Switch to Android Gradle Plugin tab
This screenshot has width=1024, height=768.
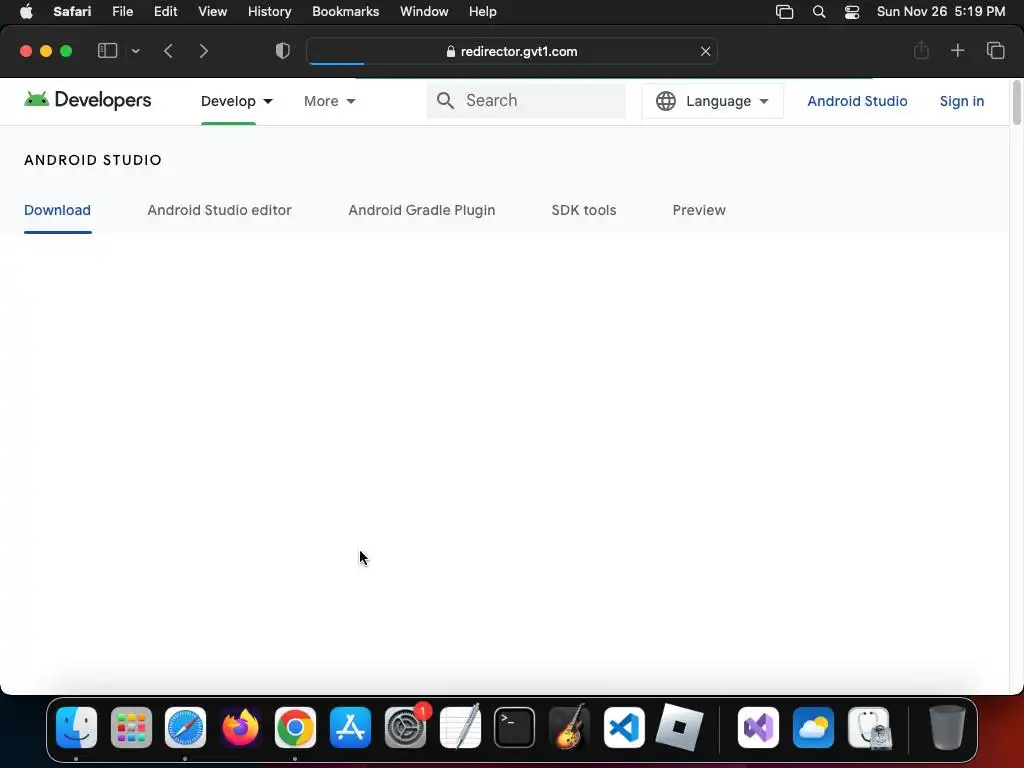(x=422, y=210)
